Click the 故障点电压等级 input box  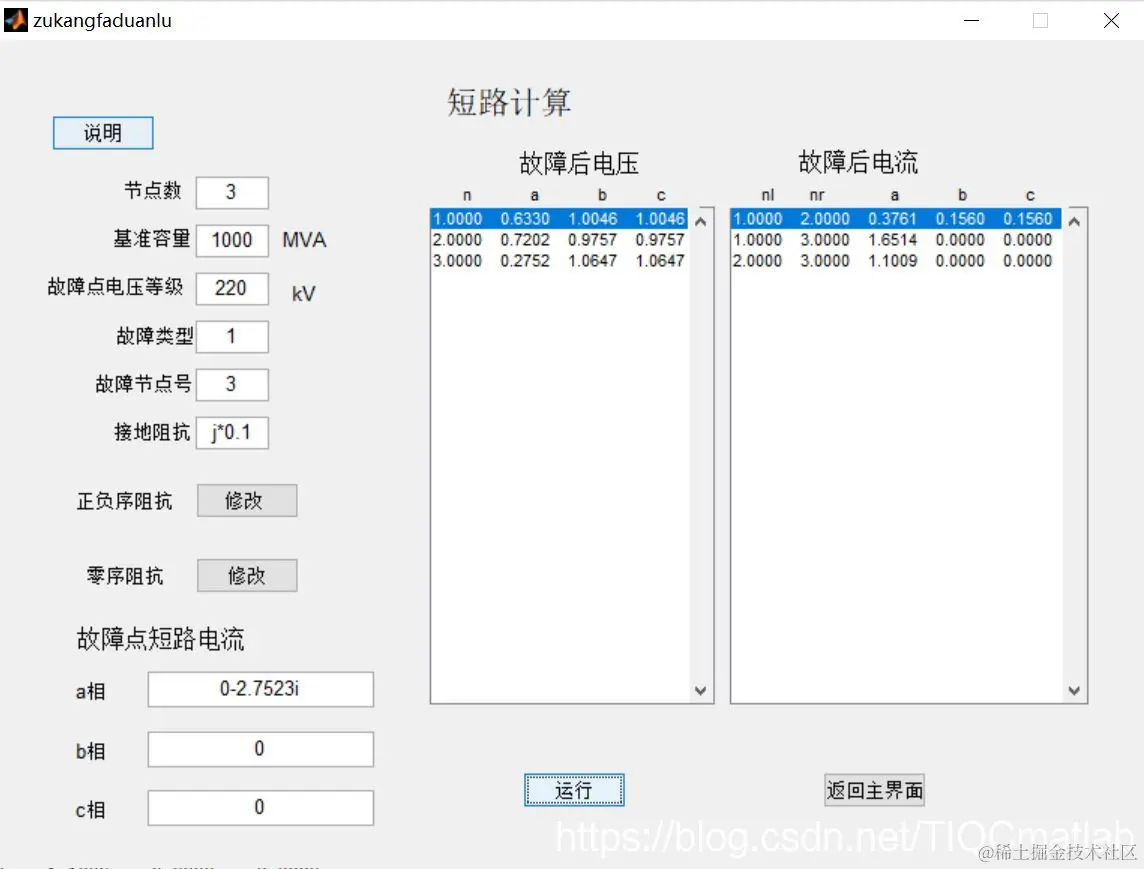click(232, 288)
